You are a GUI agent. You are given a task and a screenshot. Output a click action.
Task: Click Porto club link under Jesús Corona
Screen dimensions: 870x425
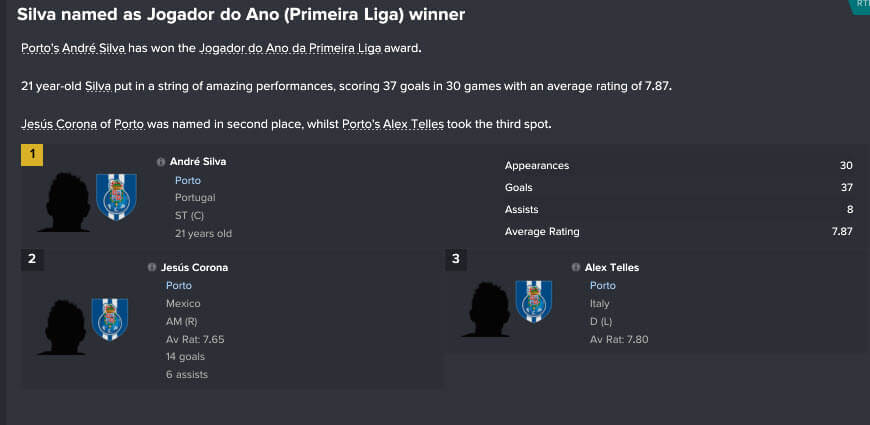pyautogui.click(x=179, y=285)
